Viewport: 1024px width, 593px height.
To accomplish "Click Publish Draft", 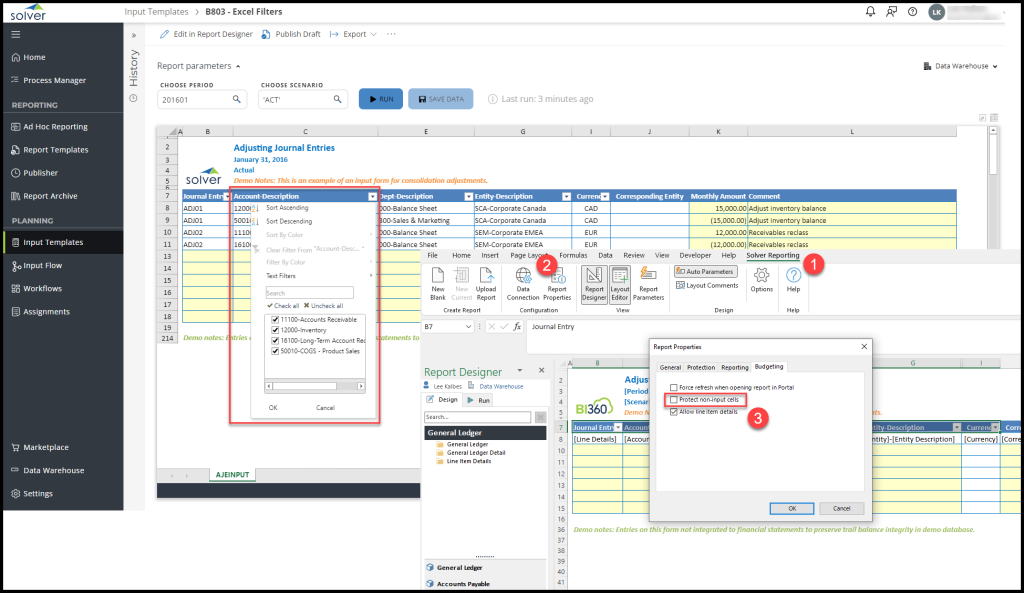I will [291, 34].
